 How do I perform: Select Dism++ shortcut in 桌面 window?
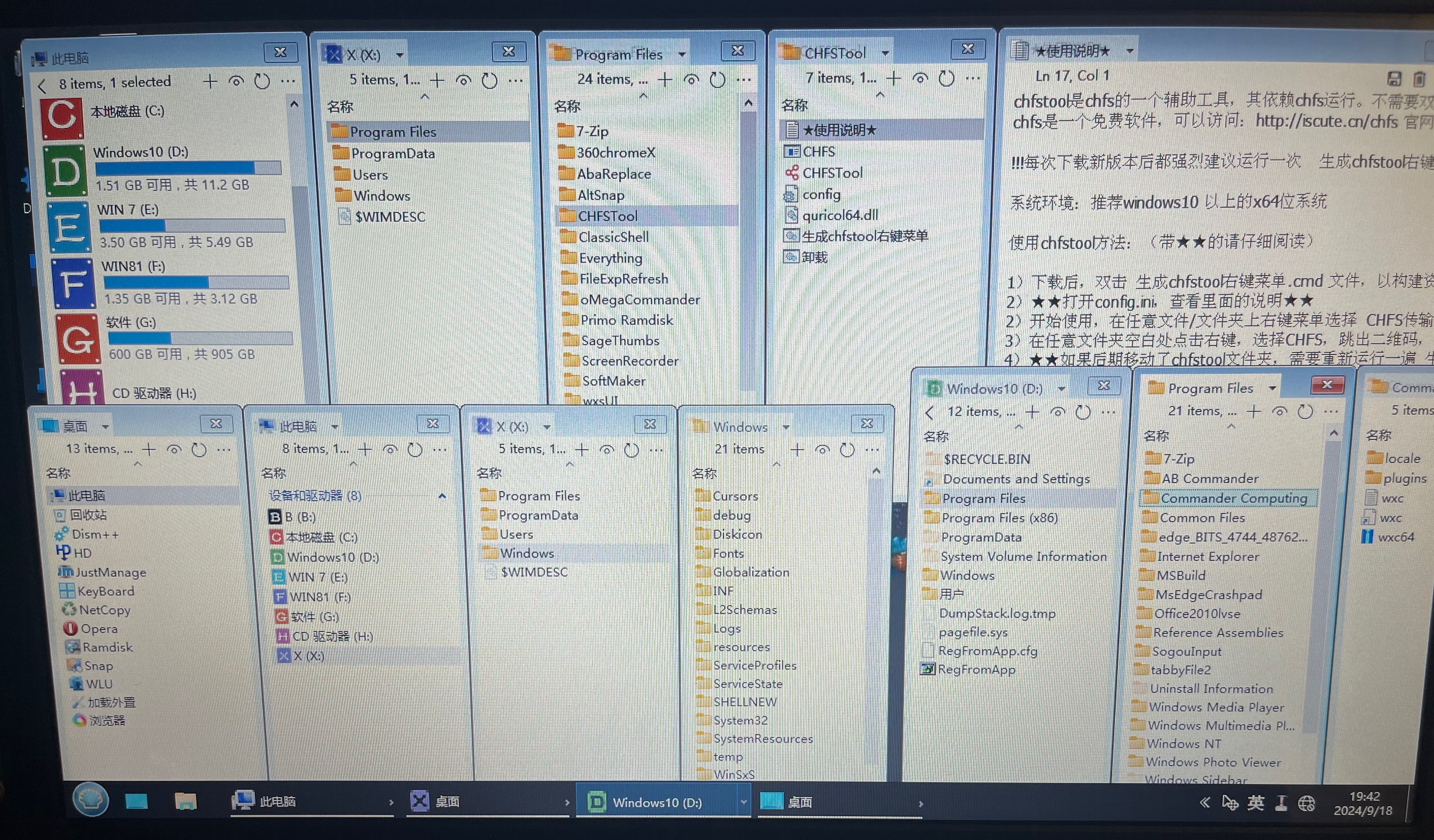tap(87, 534)
